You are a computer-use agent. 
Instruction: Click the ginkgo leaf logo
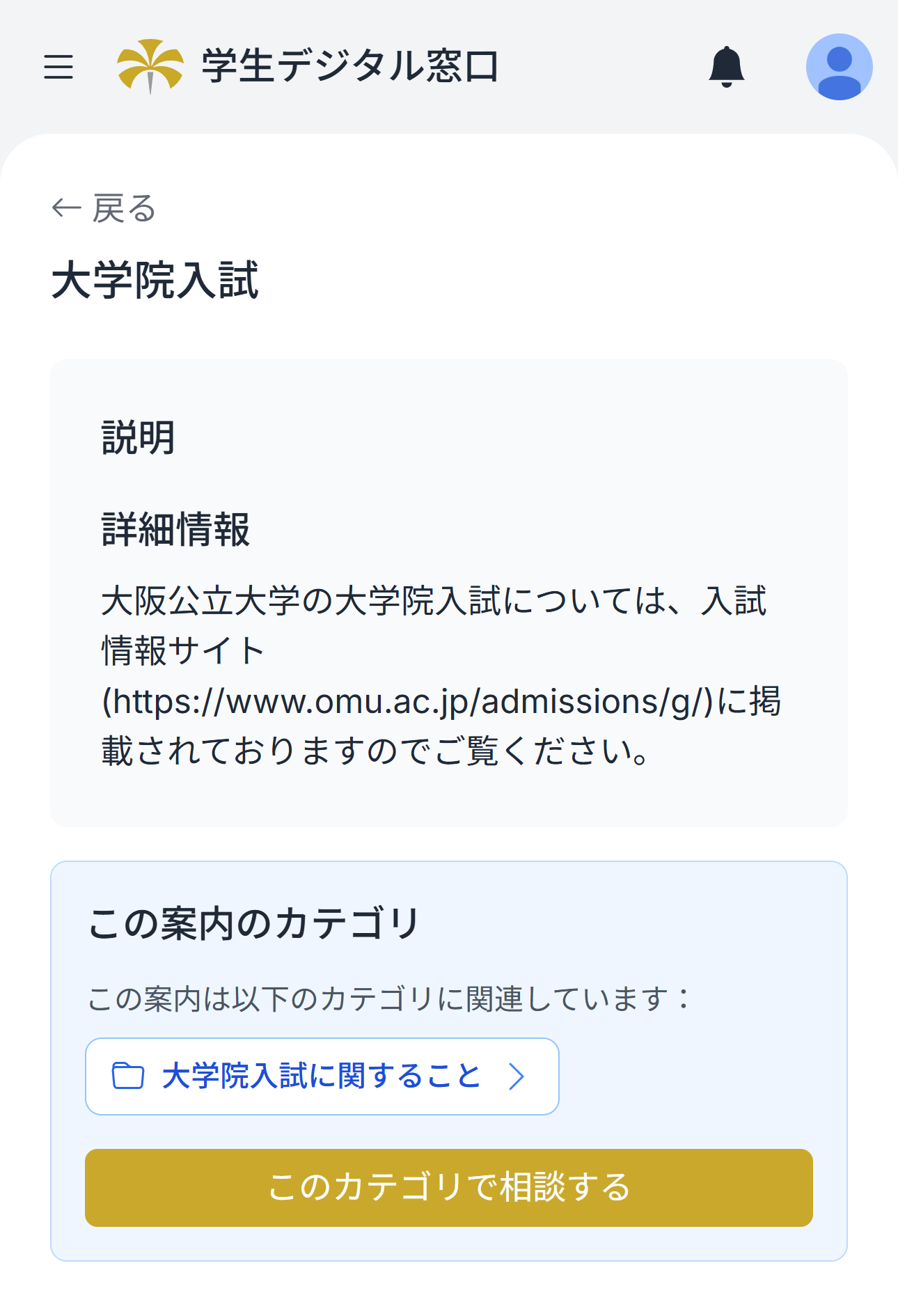point(150,66)
